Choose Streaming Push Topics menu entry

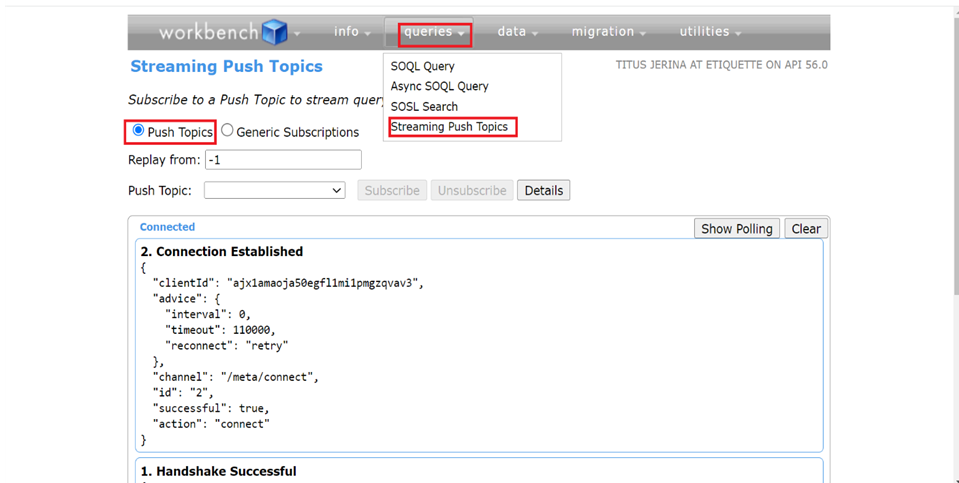tap(450, 127)
